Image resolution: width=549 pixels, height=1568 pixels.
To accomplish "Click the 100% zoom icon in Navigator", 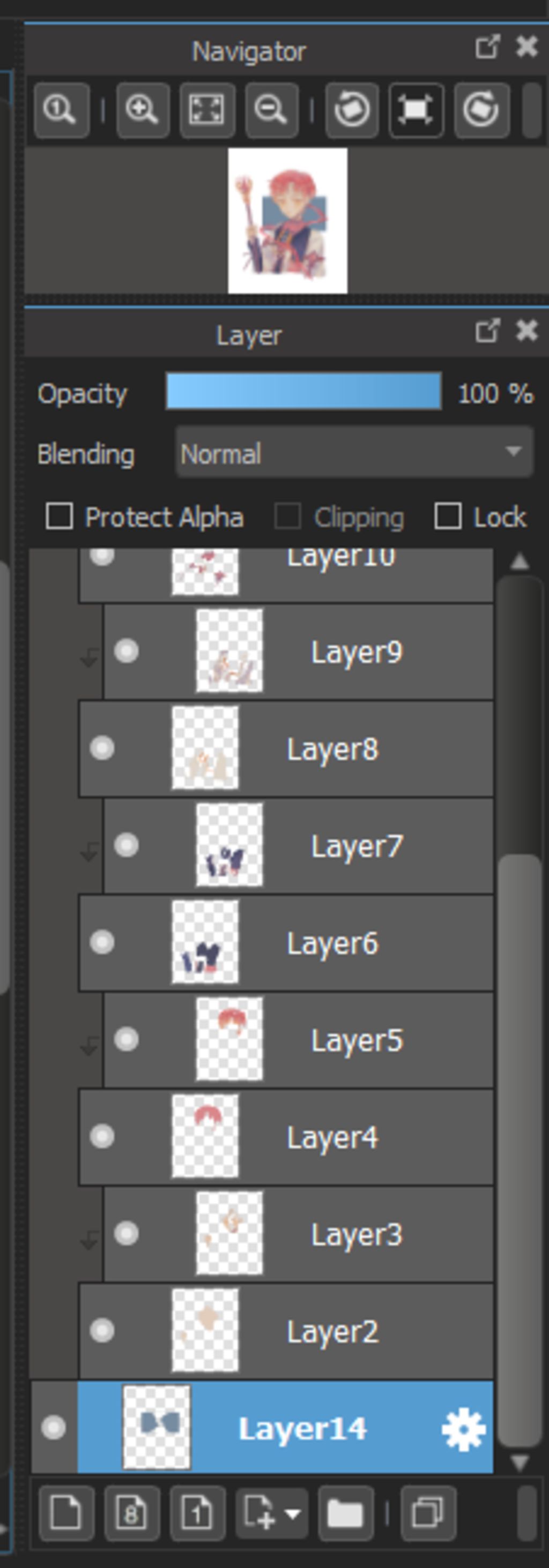I will [62, 110].
